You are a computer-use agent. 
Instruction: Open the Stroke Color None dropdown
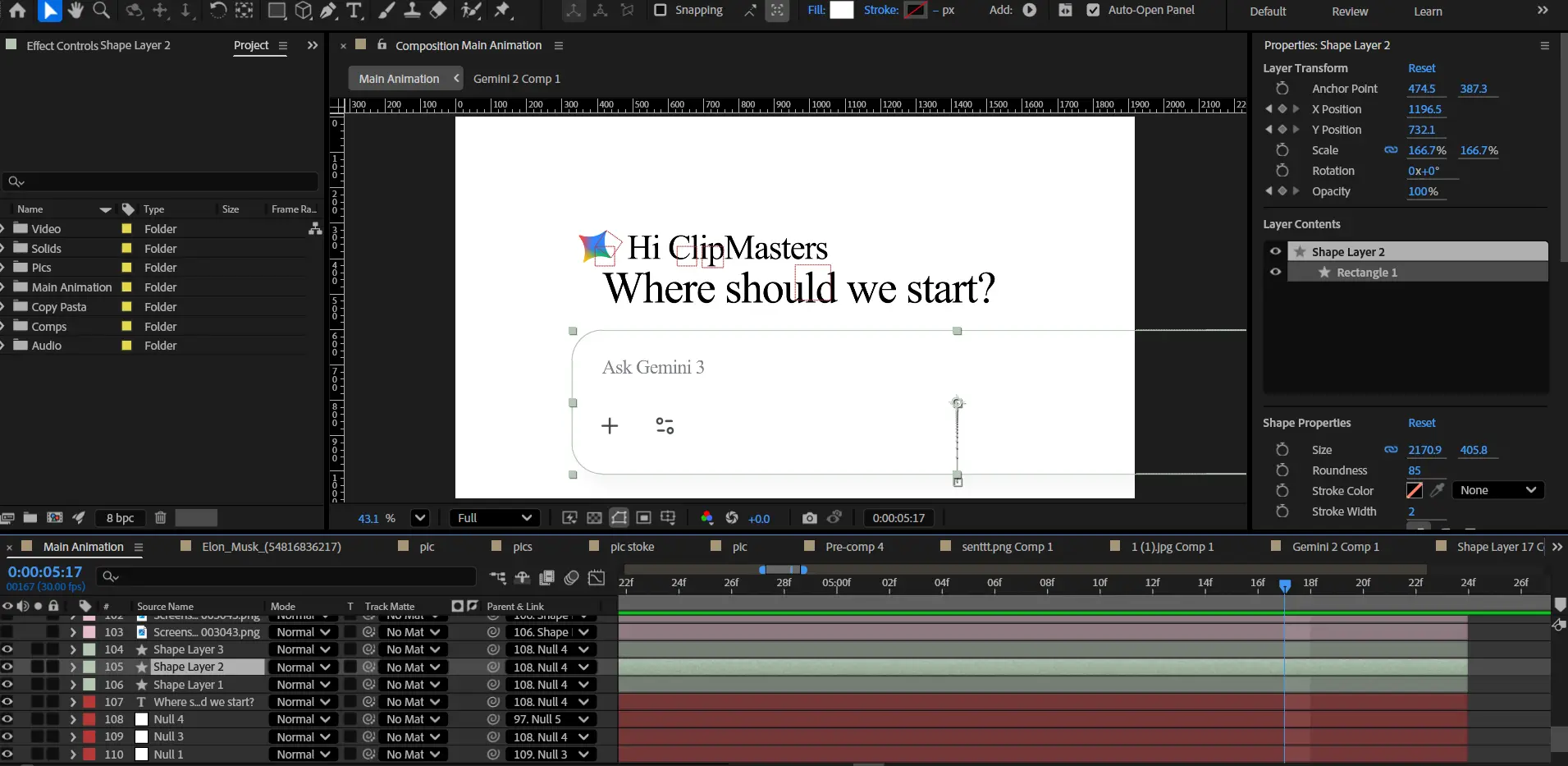[x=1497, y=491]
